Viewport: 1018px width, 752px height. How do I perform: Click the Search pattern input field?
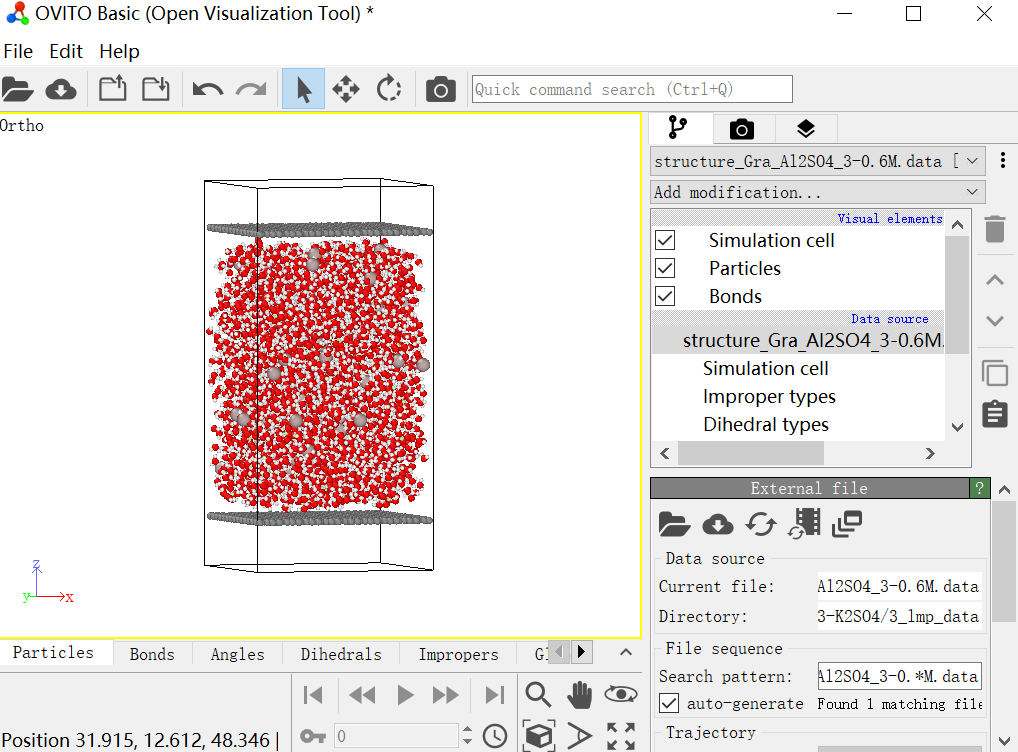click(x=899, y=676)
